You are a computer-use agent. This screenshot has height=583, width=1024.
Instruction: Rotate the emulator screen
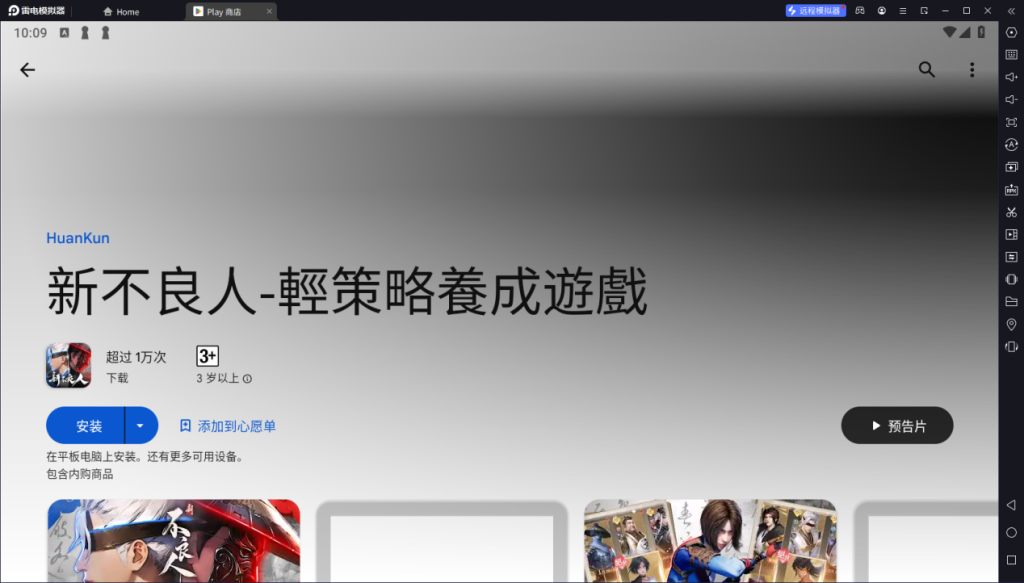click(1011, 347)
